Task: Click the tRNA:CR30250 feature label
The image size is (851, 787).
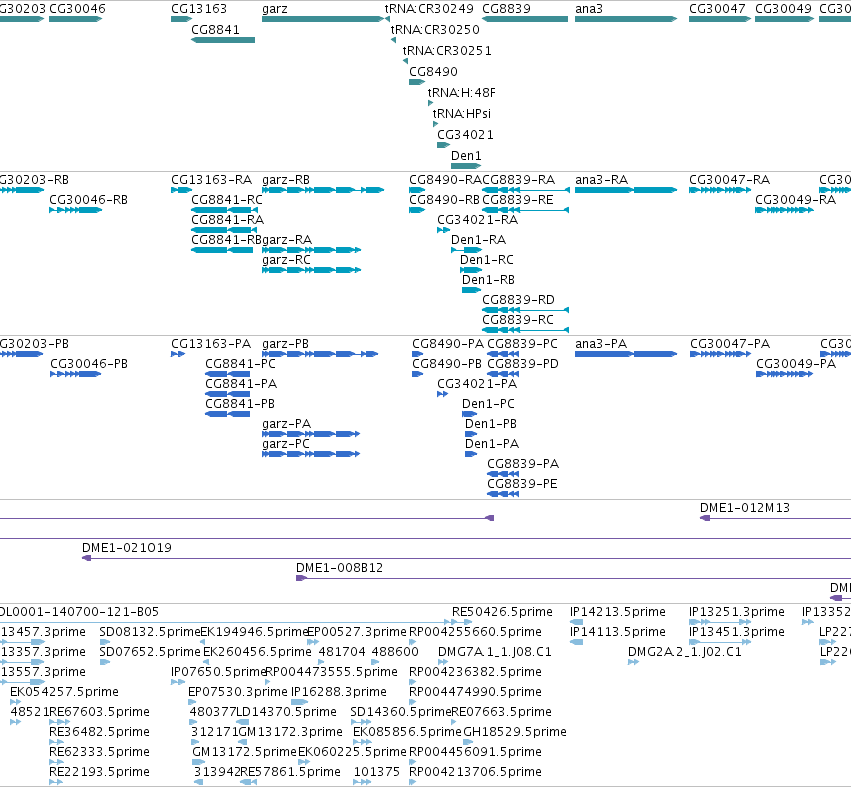Action: 435,29
